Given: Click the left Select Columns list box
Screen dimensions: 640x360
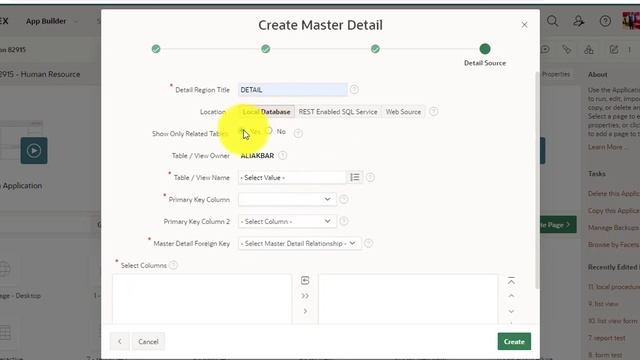Looking at the screenshot, I should click(202, 299).
